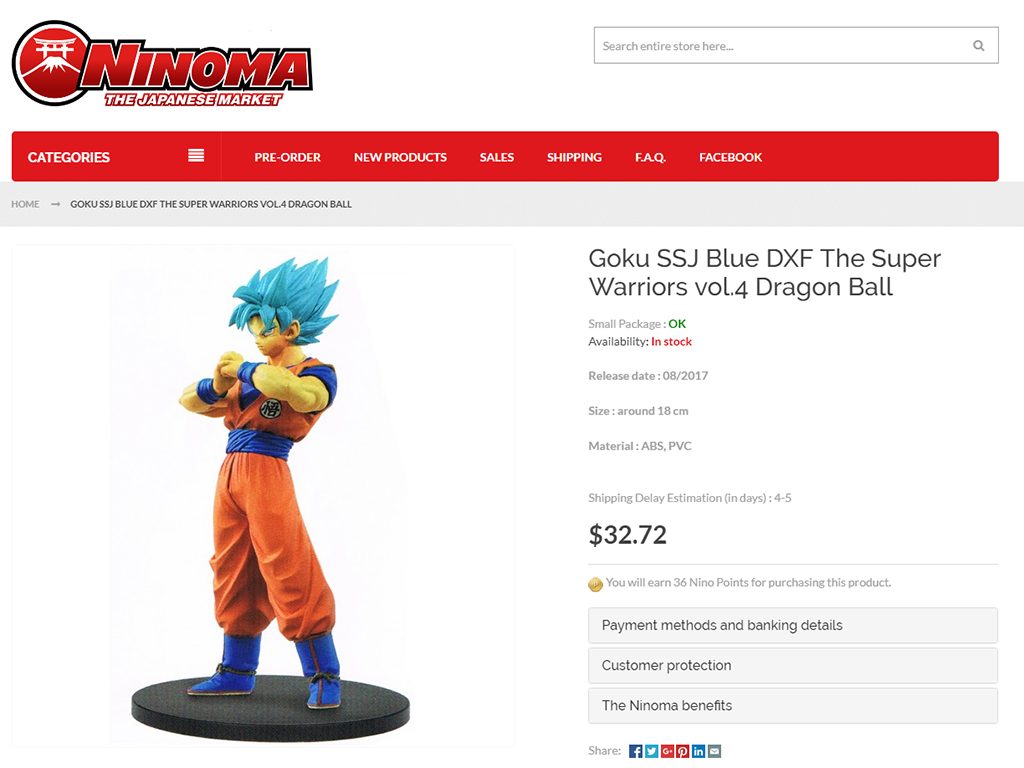The width and height of the screenshot is (1024, 768).
Task: Open the SALES menu item
Action: 496,157
